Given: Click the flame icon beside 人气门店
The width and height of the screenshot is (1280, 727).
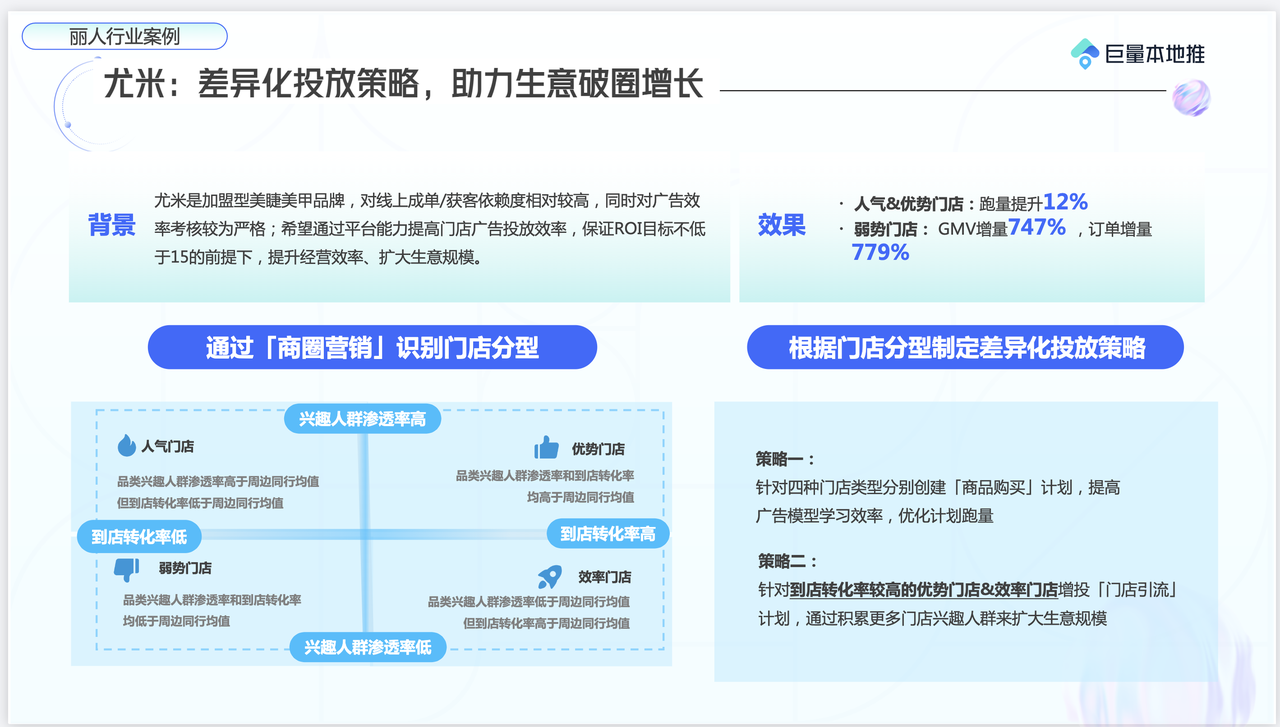Looking at the screenshot, I should pos(126,446).
